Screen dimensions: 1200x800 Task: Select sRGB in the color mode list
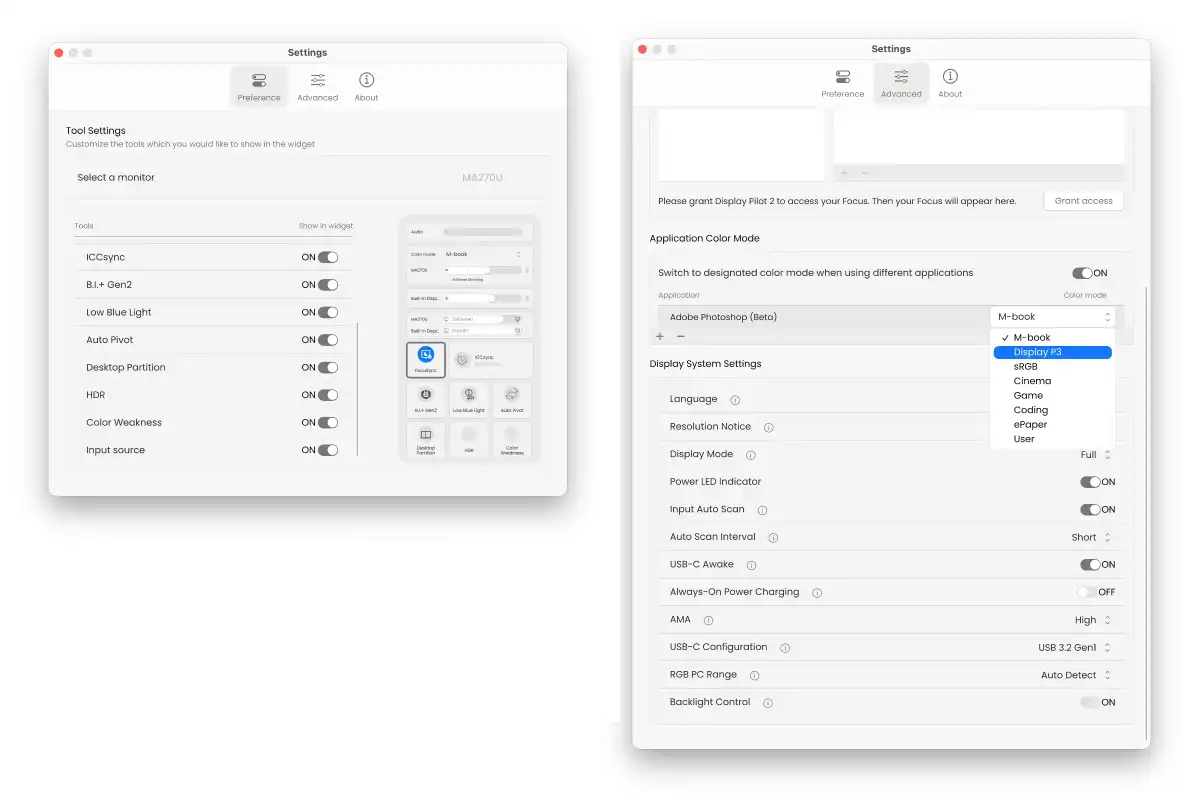tap(1026, 367)
